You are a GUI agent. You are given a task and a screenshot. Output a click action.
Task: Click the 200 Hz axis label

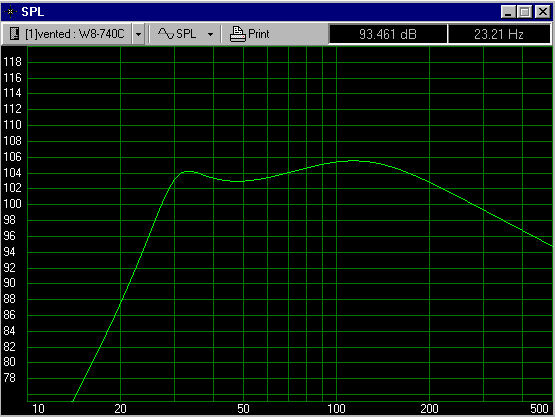pos(429,409)
